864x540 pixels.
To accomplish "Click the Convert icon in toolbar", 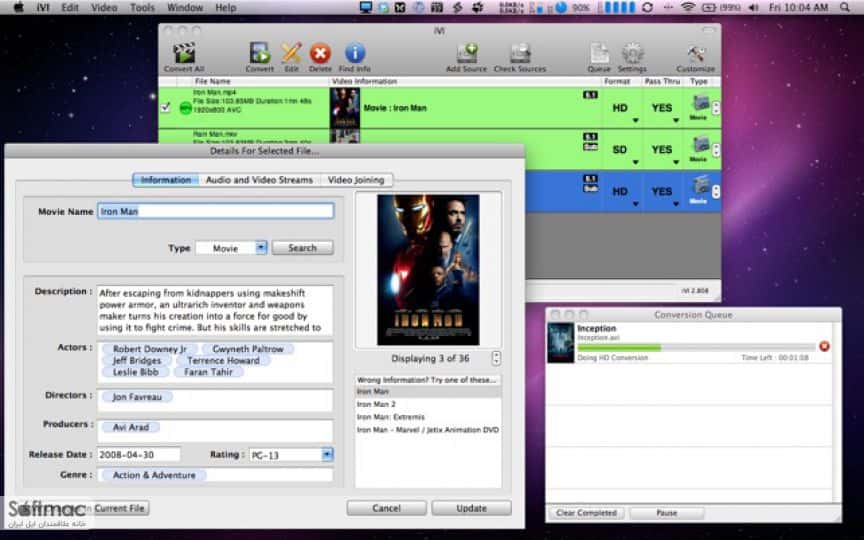I will point(260,53).
